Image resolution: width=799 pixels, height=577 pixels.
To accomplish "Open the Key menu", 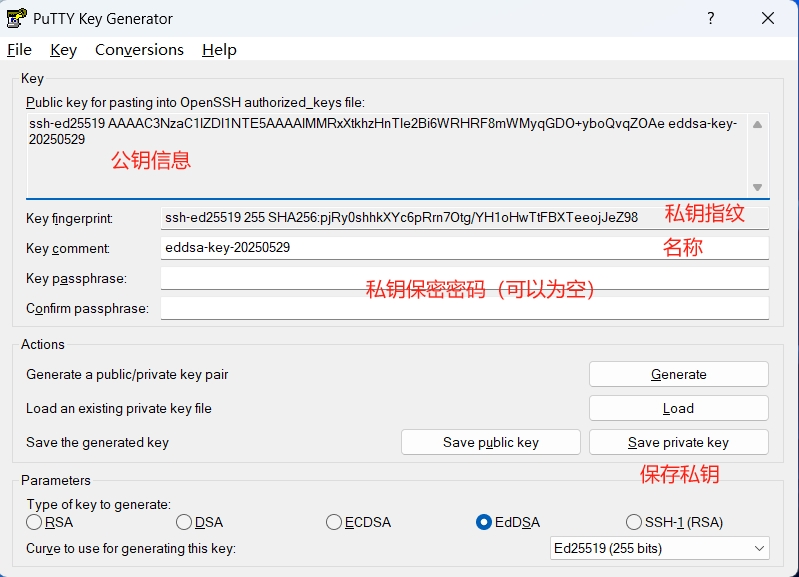I will click(x=63, y=49).
